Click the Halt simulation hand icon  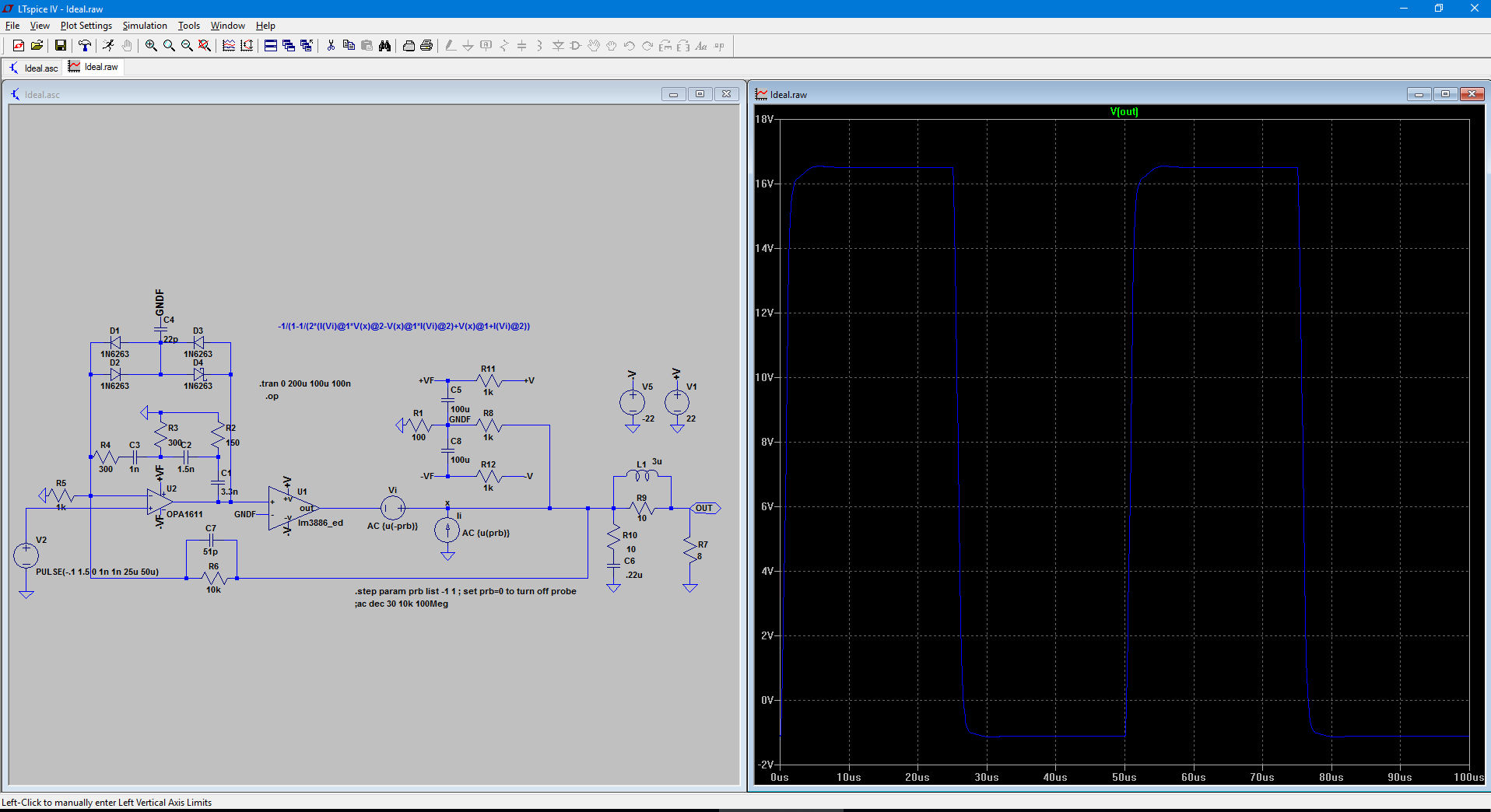pyautogui.click(x=127, y=46)
